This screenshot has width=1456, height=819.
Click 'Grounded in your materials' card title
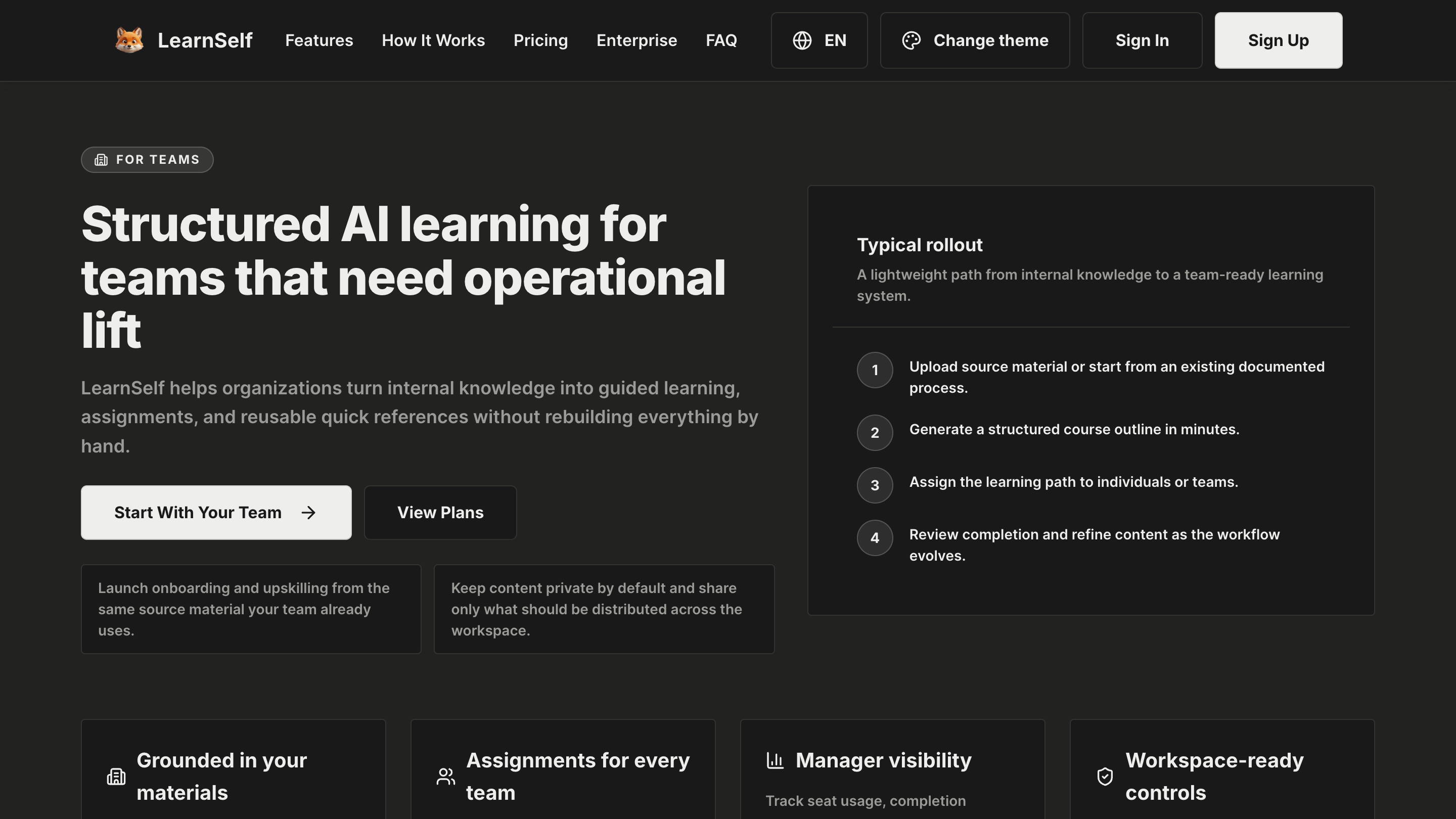tap(221, 777)
